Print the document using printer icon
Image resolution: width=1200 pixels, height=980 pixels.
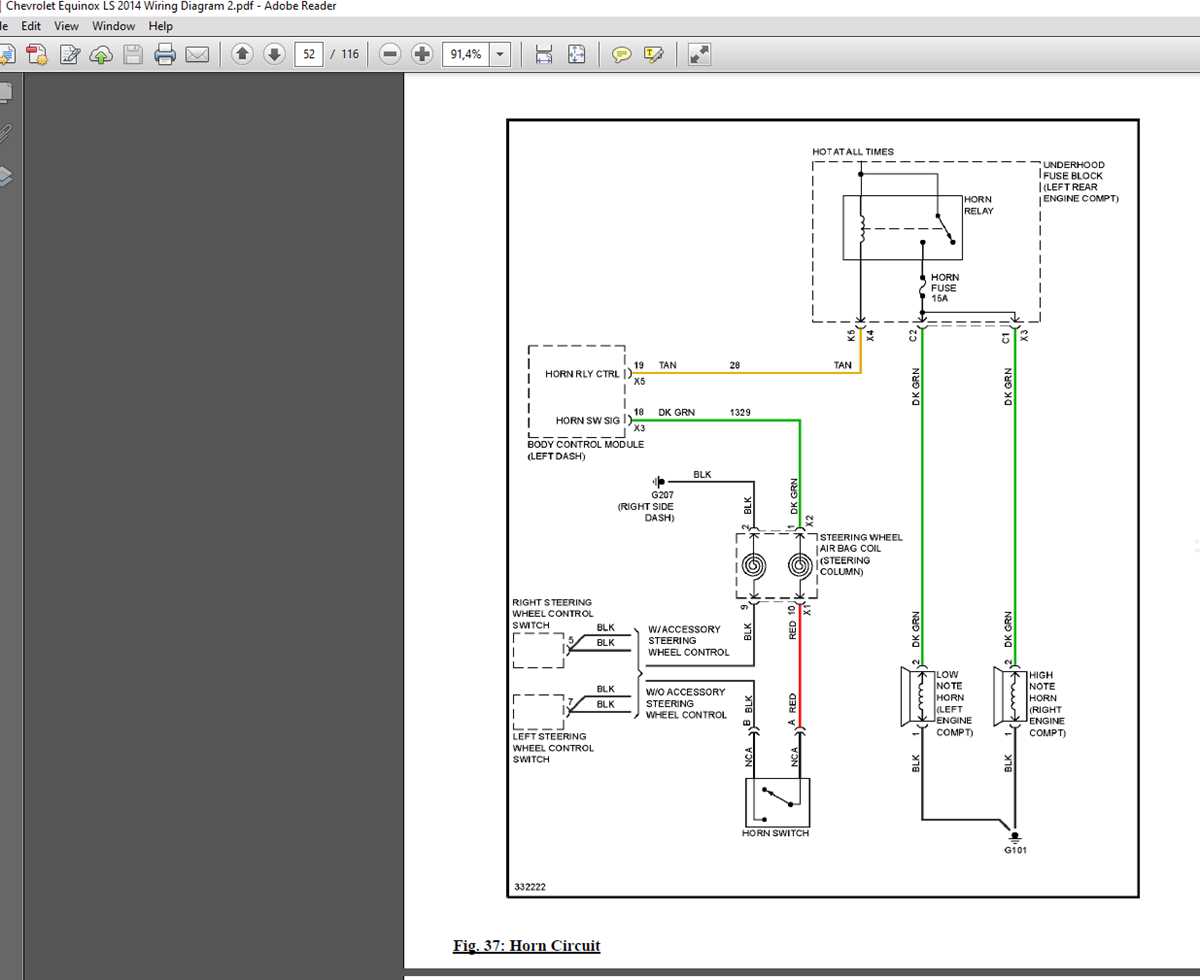point(165,54)
